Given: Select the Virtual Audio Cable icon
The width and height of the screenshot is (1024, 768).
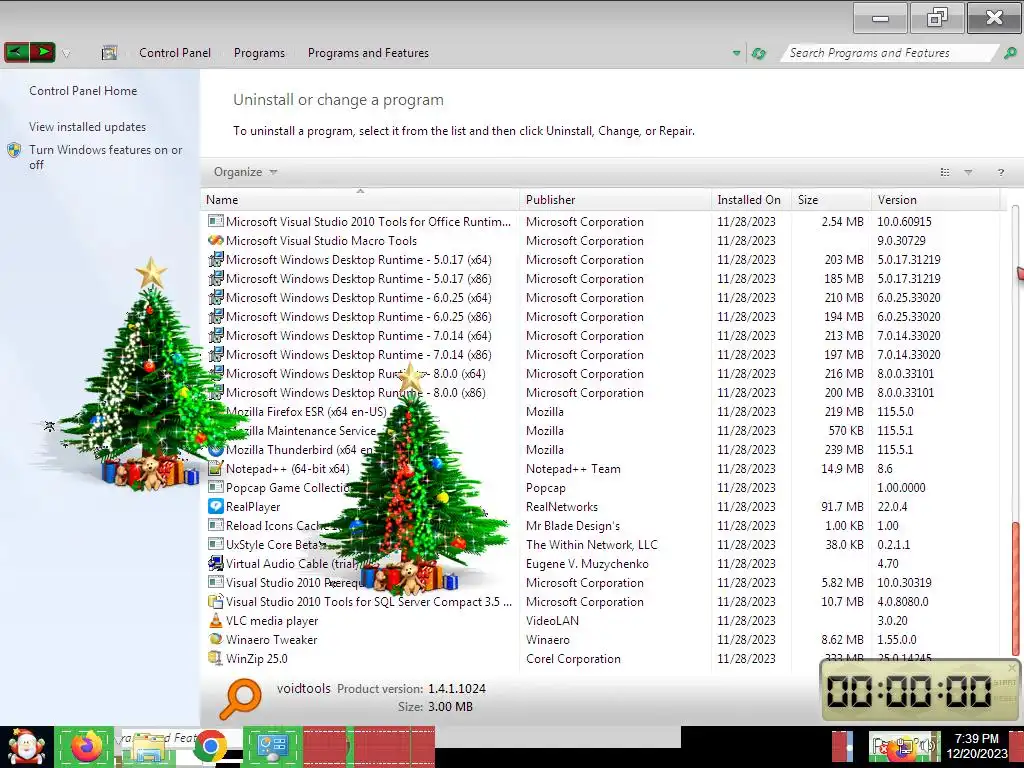Looking at the screenshot, I should [x=216, y=563].
